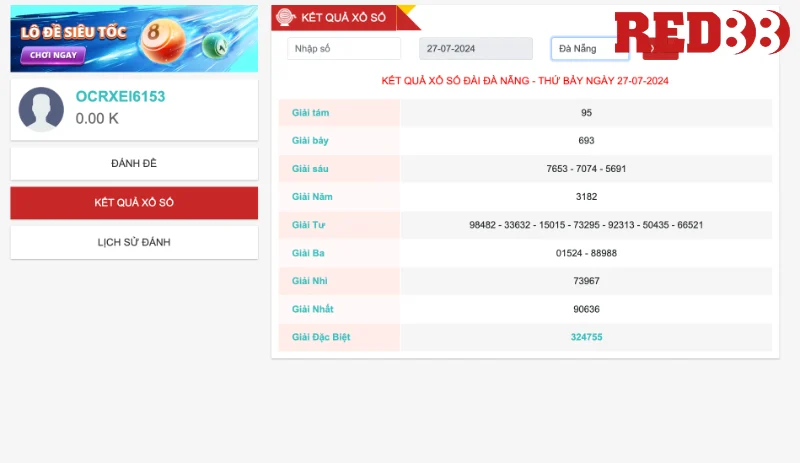Screen dimensions: 800x463
Task: Click the lottery ball icon in results header
Action: click(285, 17)
